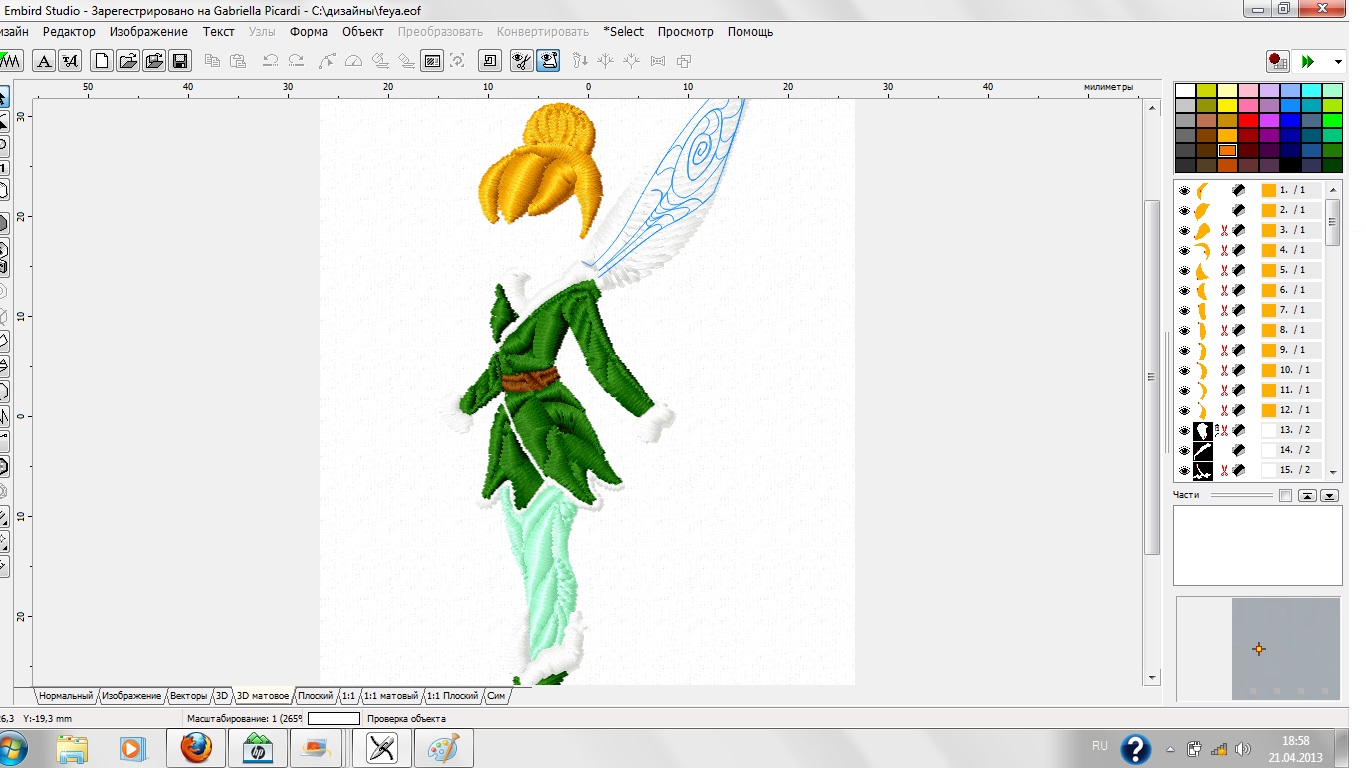The width and height of the screenshot is (1366, 768).
Task: Select the text tool 'A' icon
Action: tap(44, 61)
